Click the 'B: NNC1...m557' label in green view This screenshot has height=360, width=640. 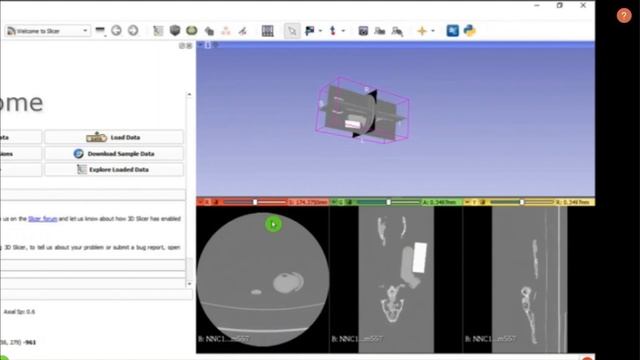coord(357,339)
